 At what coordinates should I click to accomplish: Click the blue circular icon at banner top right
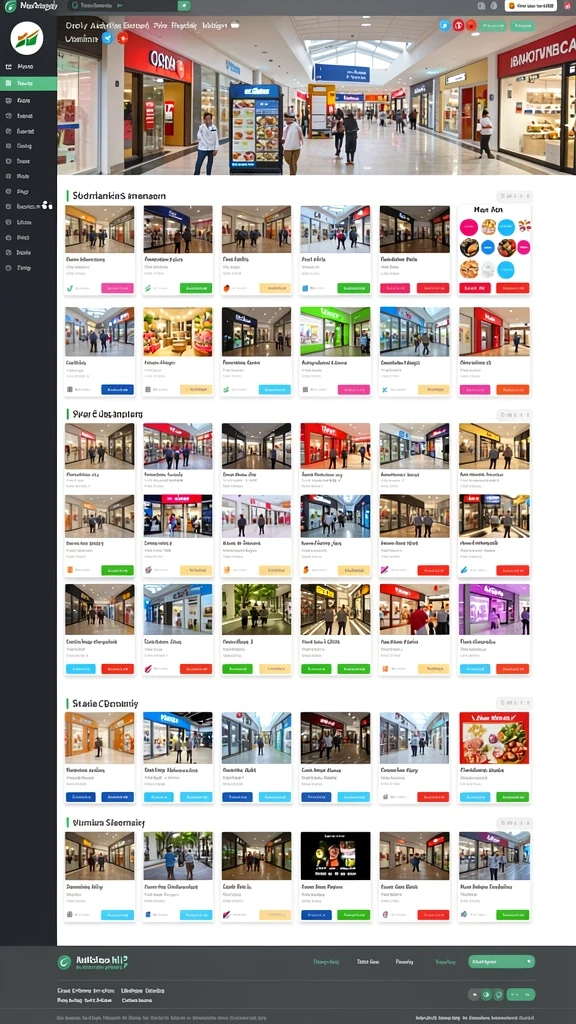(x=445, y=25)
